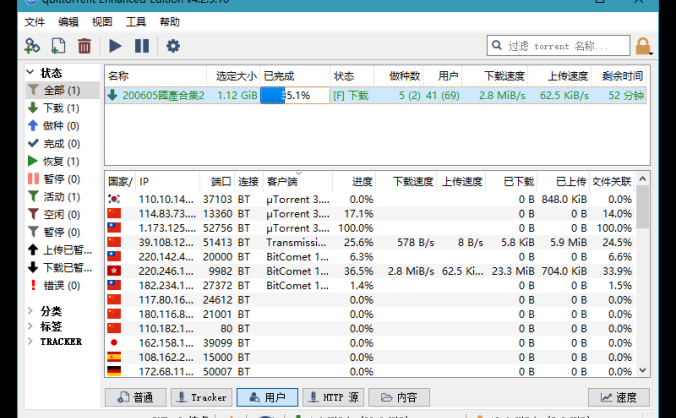Click the add torrent file icon

coord(58,46)
